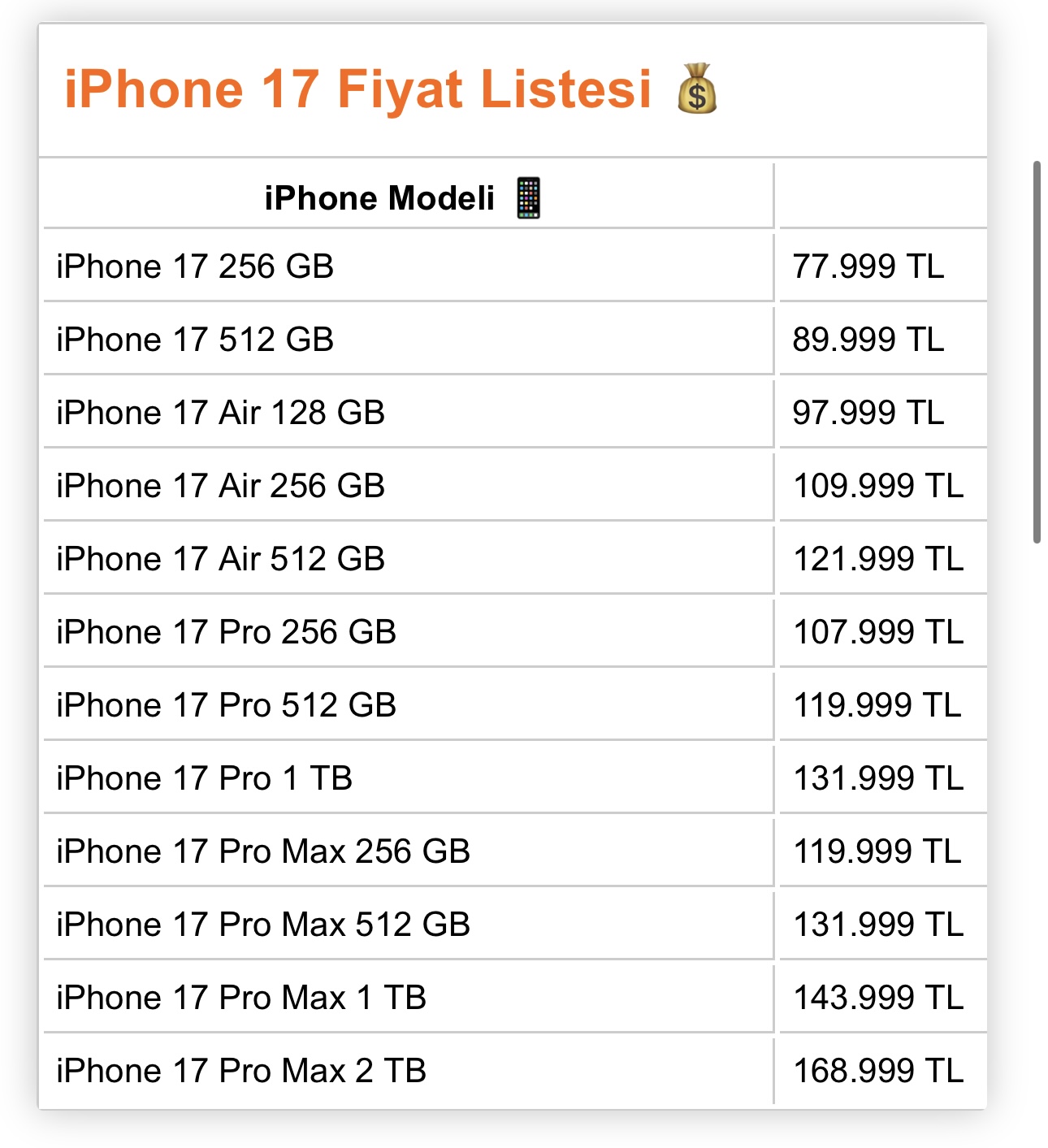Image resolution: width=1048 pixels, height=1148 pixels.
Task: Click the vertical scrollbar thumb
Action: (x=1037, y=351)
